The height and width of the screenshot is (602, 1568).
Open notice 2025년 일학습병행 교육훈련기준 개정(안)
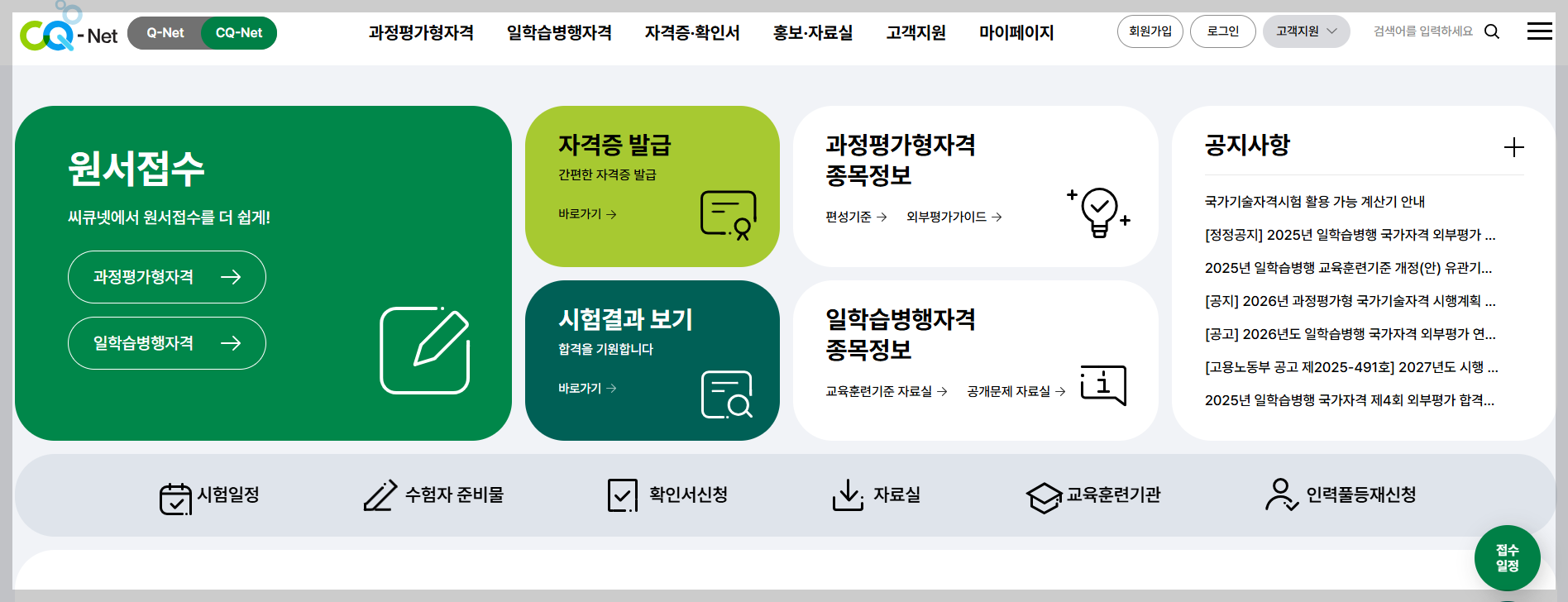(1348, 268)
